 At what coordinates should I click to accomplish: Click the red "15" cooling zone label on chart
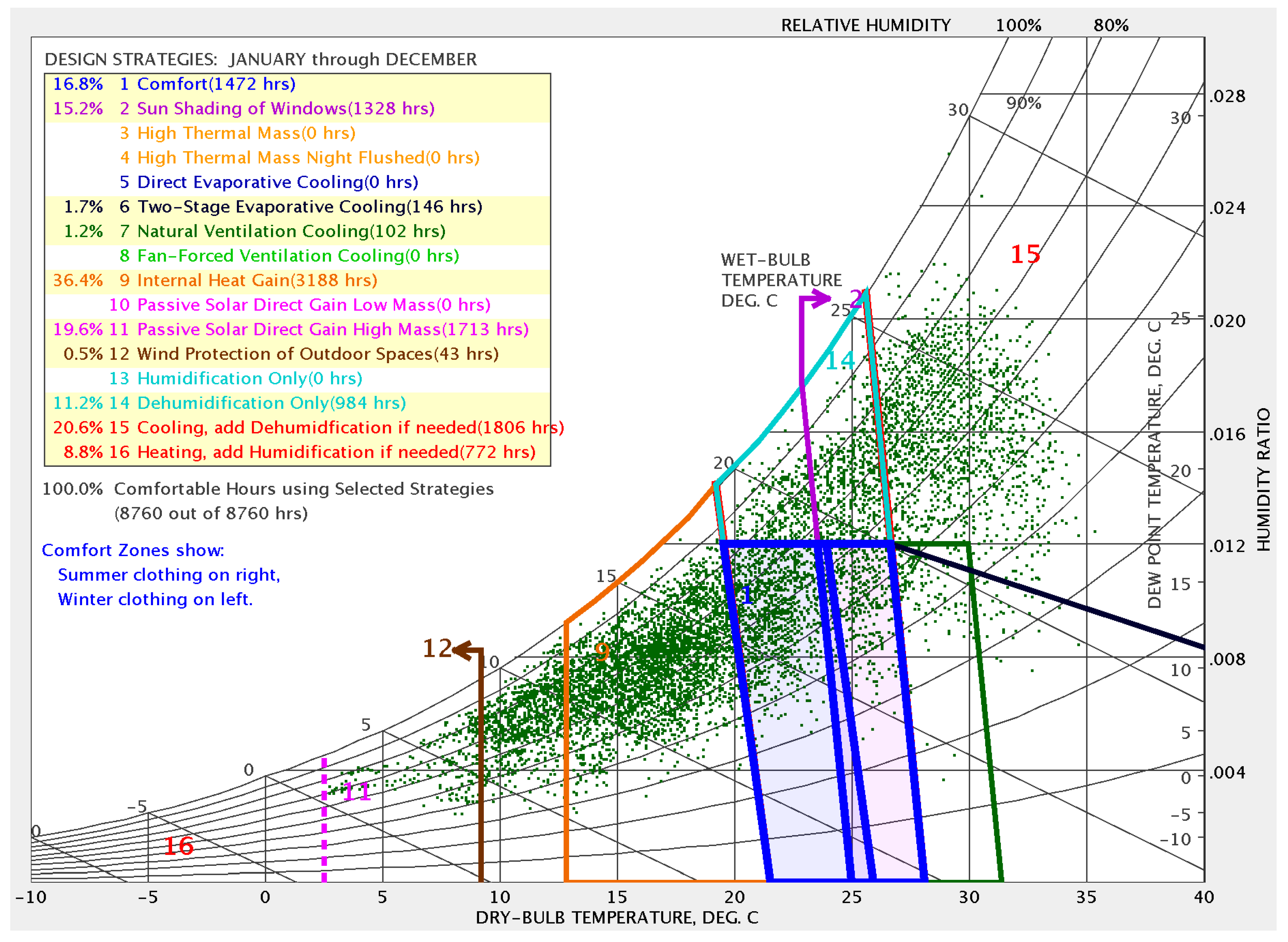pyautogui.click(x=1025, y=254)
